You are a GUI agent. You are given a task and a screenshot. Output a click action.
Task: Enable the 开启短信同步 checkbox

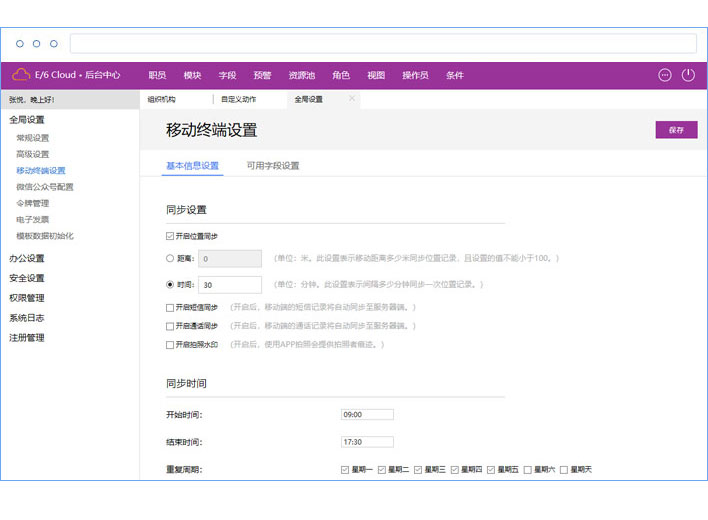[x=170, y=307]
